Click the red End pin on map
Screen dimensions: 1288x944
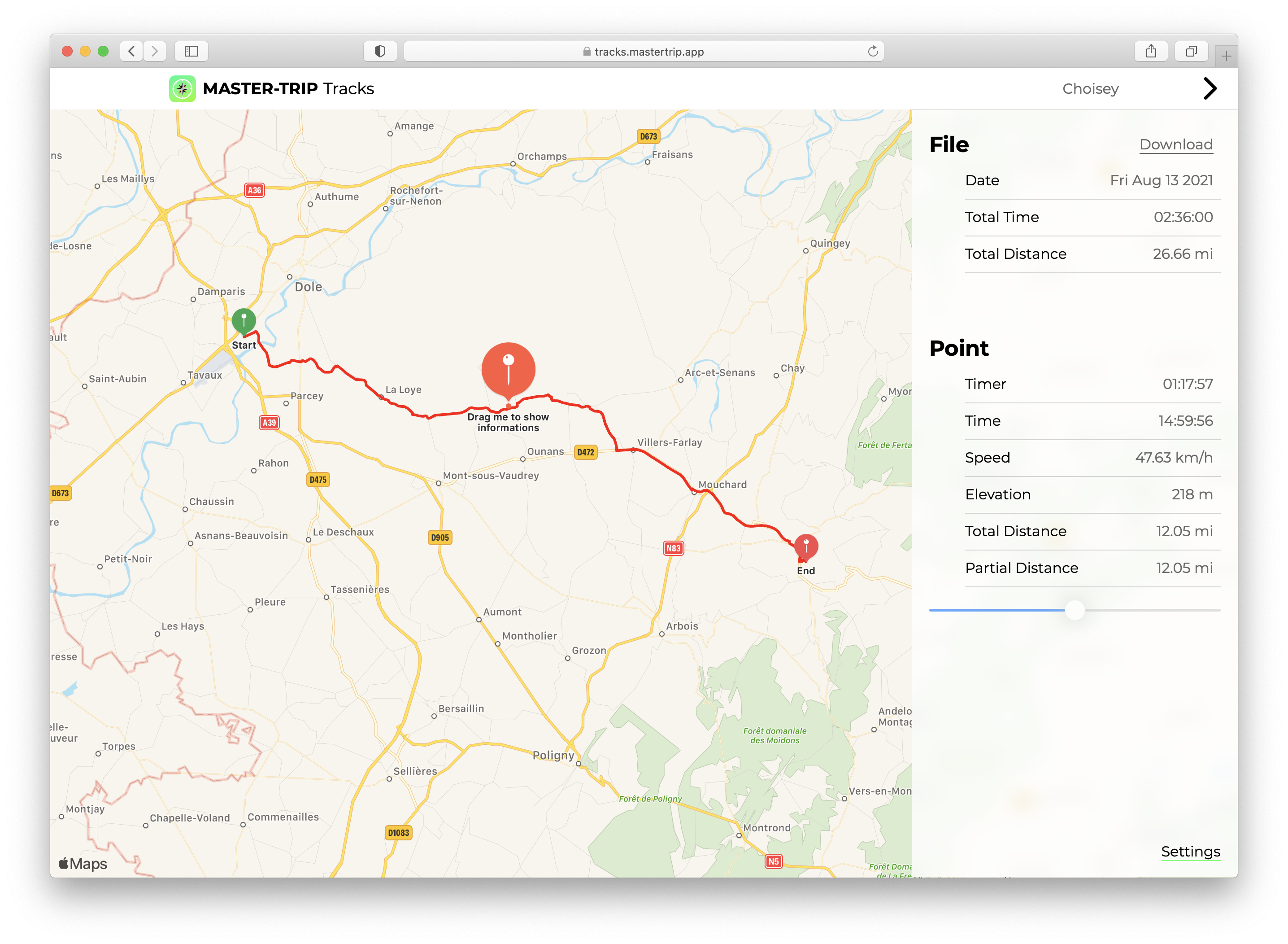point(806,547)
